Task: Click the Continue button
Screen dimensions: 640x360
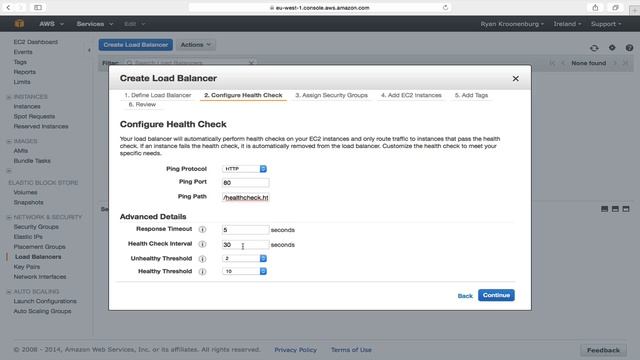Action: (496, 295)
